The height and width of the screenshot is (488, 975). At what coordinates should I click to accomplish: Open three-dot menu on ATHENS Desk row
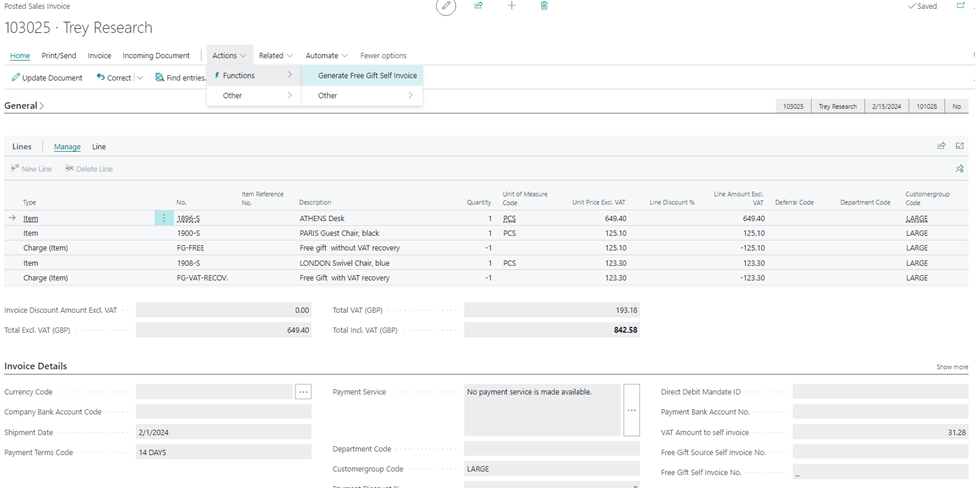[164, 218]
